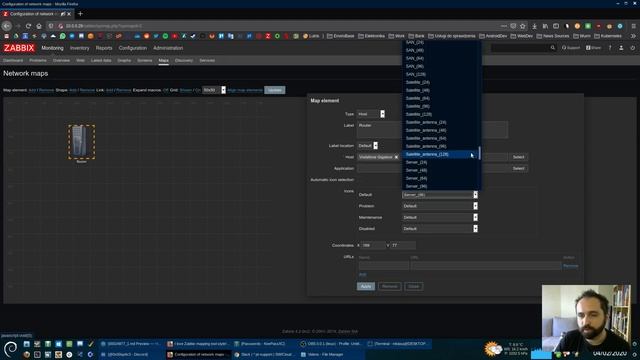Remove the selected host tag with x
Image resolution: width=640 pixels, height=360 pixels.
pyautogui.click(x=396, y=157)
